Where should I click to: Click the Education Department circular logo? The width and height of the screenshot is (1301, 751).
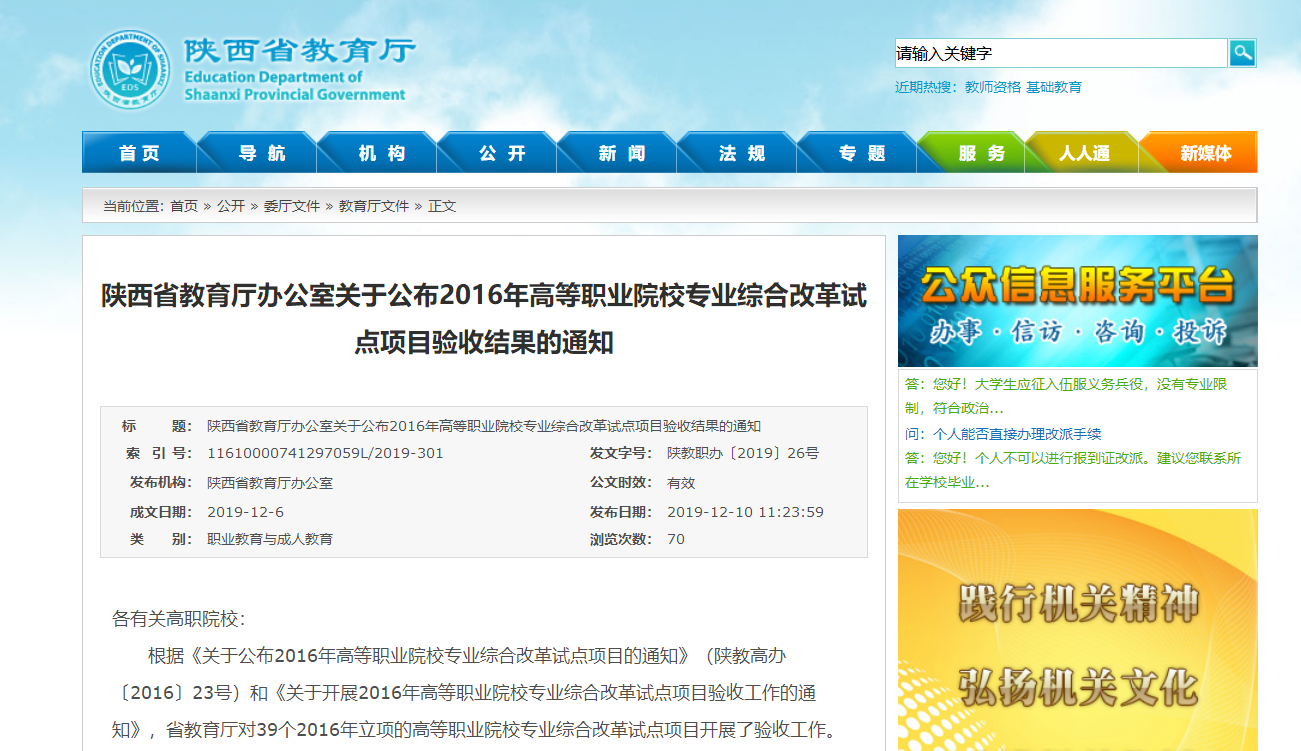[x=130, y=70]
